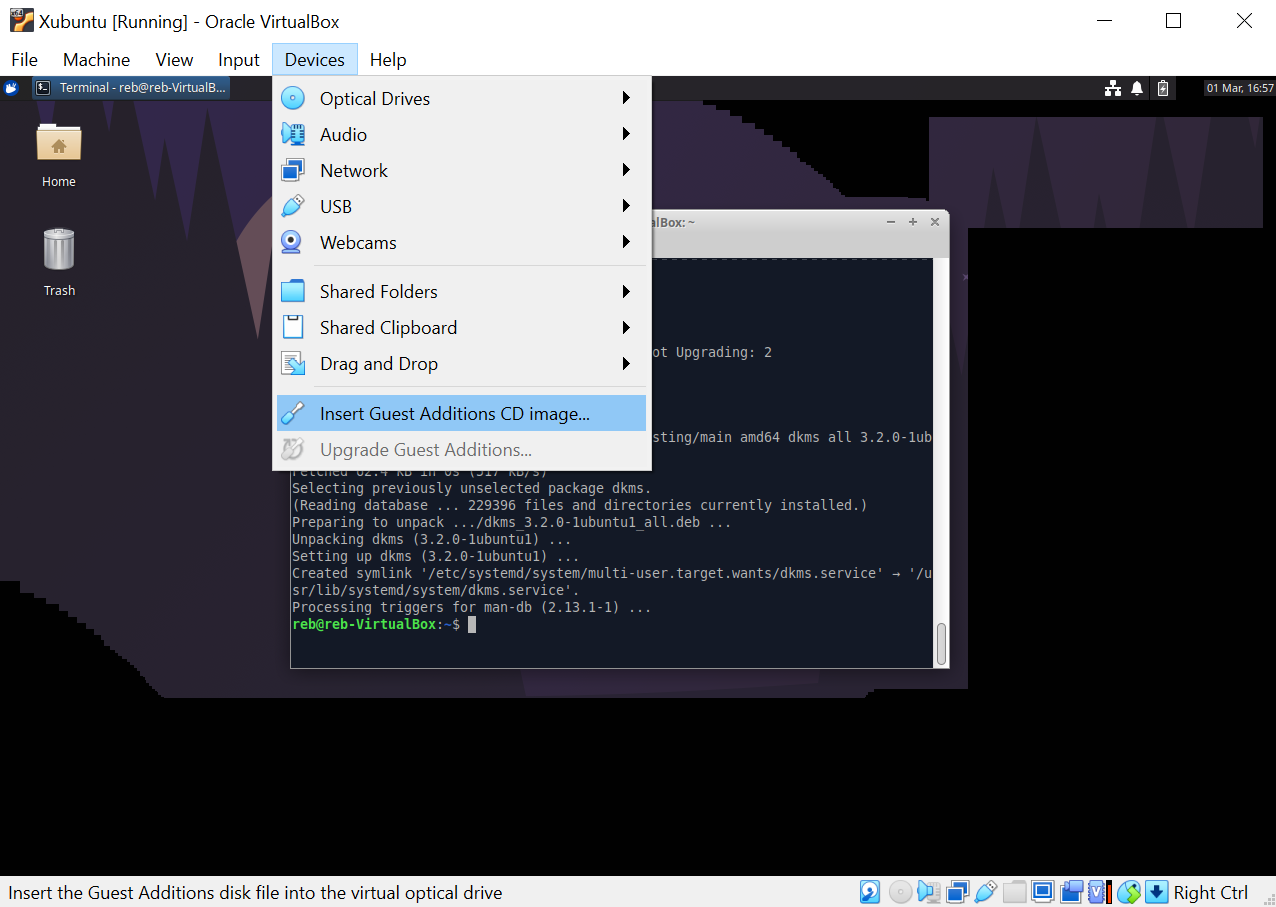Maximize the guest Terminal window
The width and height of the screenshot is (1276, 907).
(913, 222)
